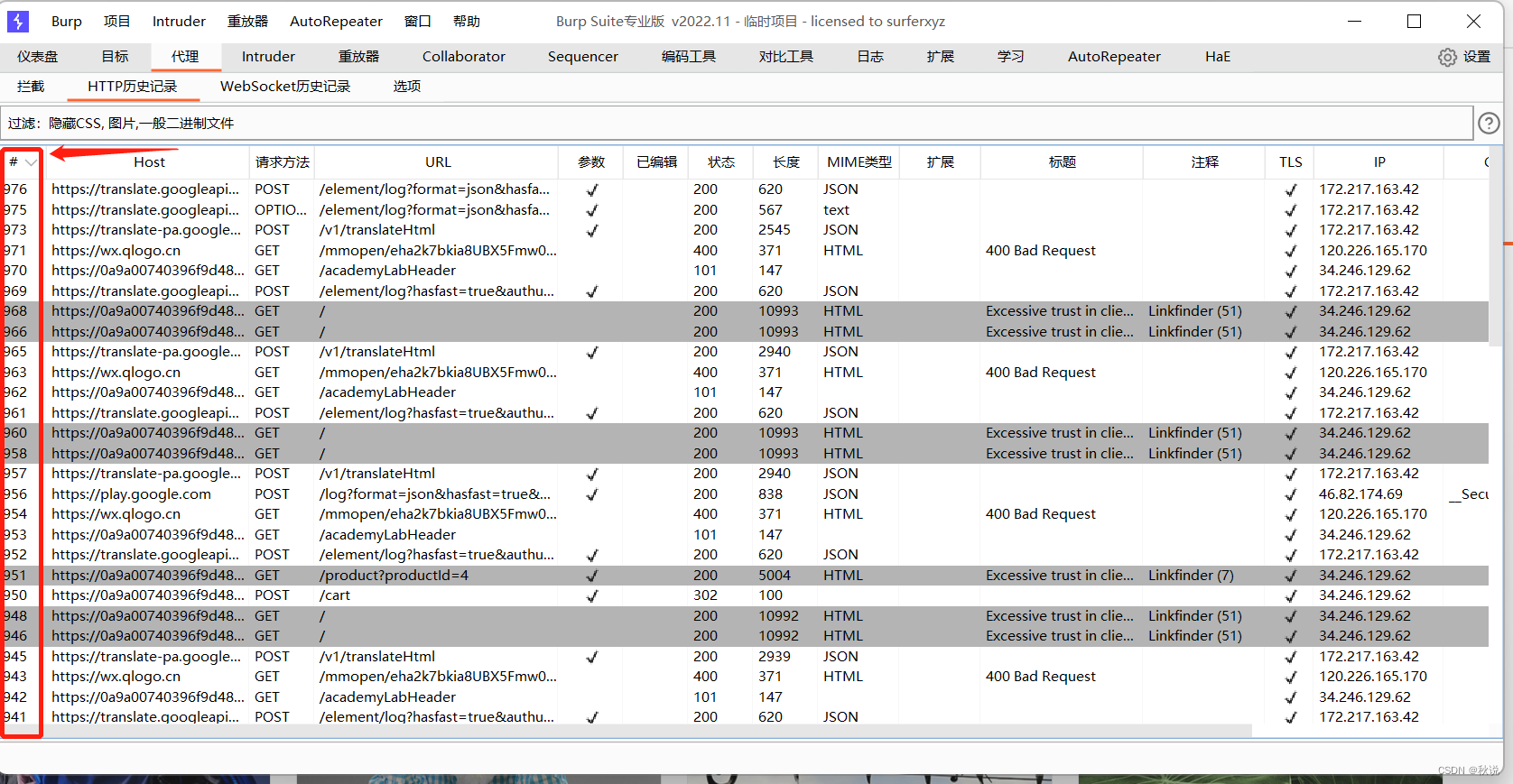1513x784 pixels.
Task: Sort by the IP column header
Action: click(1379, 162)
